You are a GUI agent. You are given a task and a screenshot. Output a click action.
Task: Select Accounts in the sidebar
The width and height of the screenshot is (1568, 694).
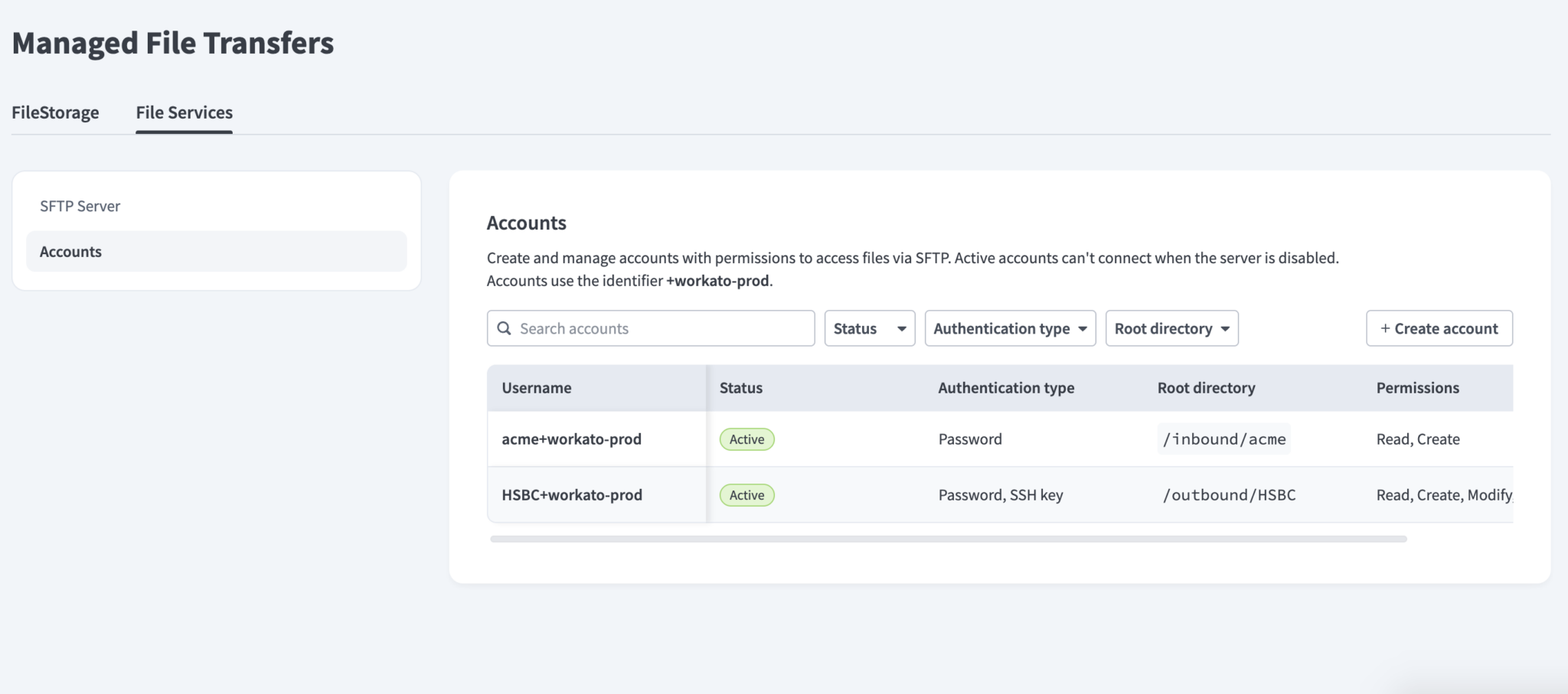click(217, 251)
